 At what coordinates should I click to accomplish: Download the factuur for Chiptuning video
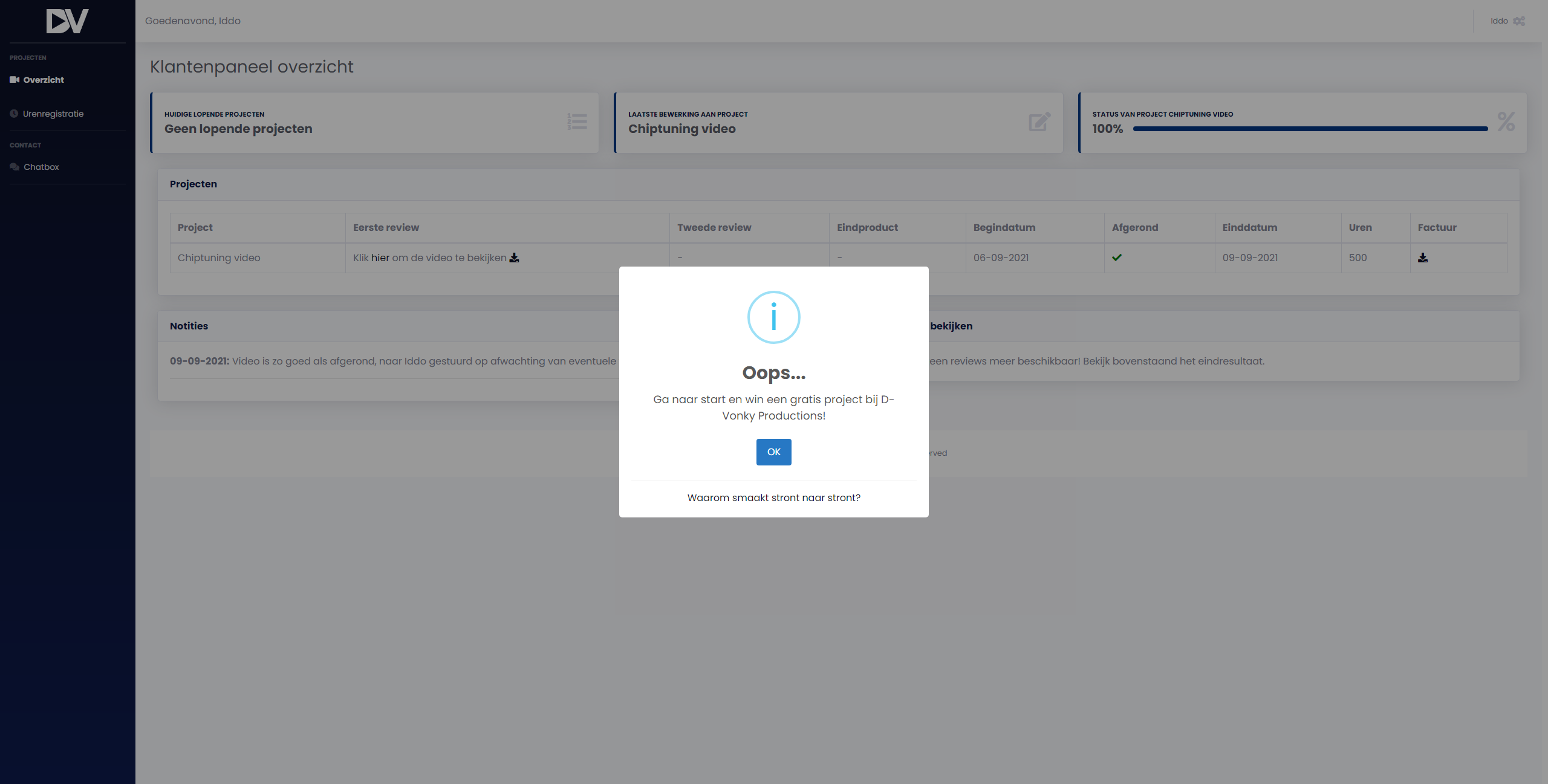[1423, 258]
